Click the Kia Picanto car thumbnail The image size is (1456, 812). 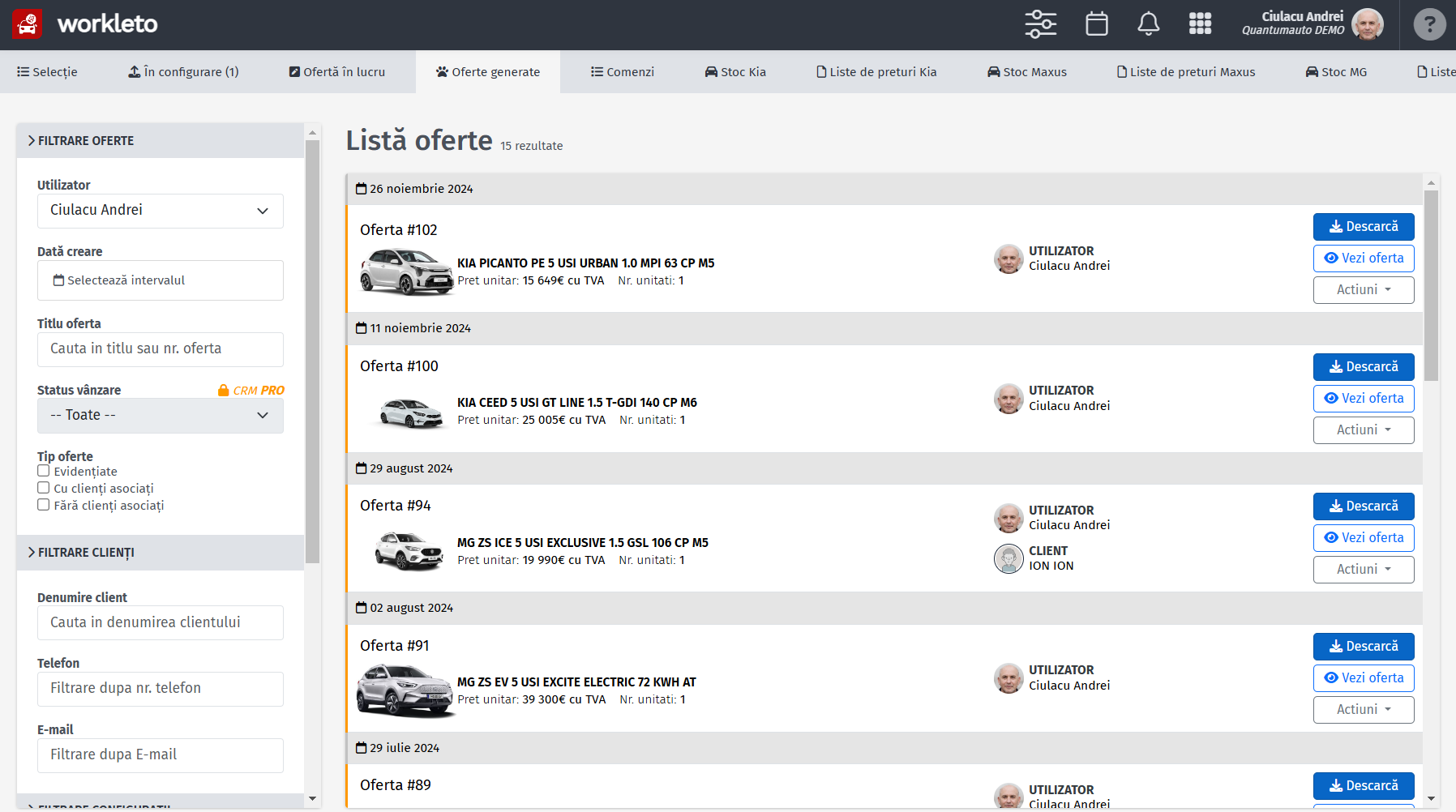tap(406, 271)
